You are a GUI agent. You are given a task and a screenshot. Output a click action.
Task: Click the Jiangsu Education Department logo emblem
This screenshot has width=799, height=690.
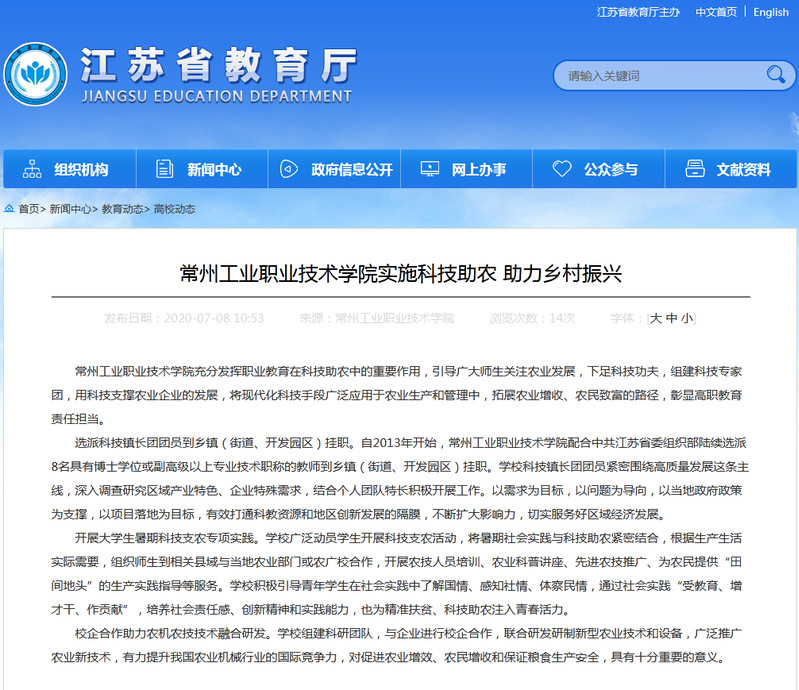[x=35, y=74]
